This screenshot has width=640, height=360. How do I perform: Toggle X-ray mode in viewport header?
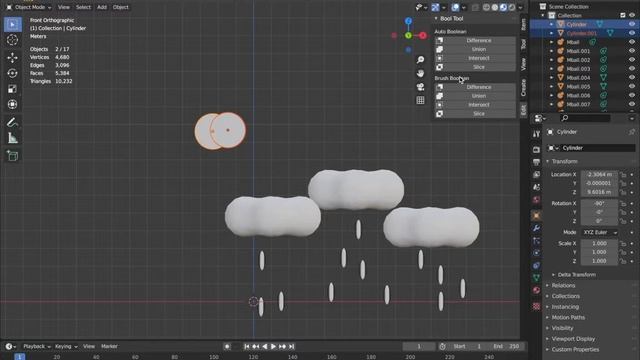[x=475, y=7]
